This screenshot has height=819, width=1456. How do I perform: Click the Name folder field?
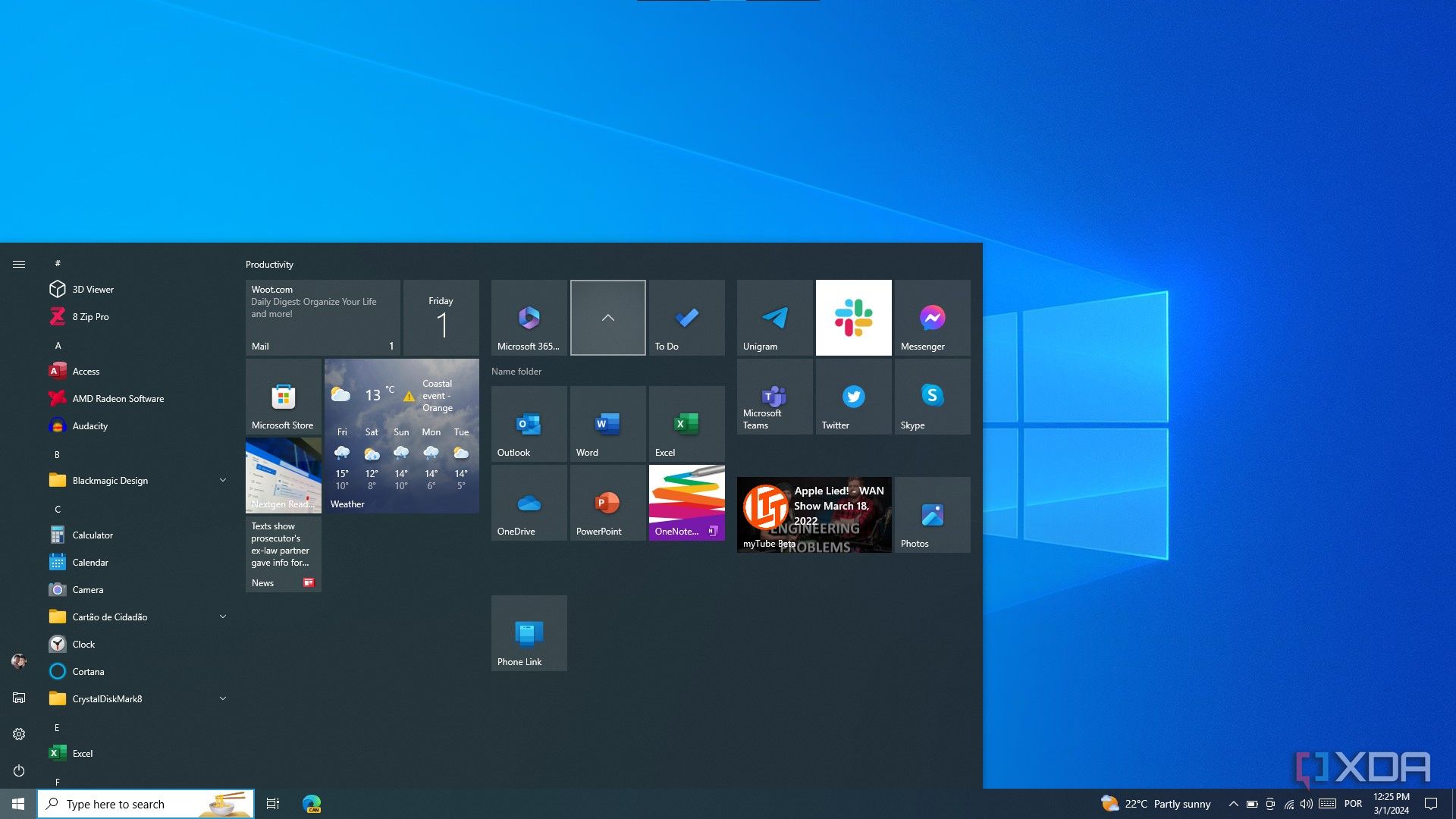point(516,372)
